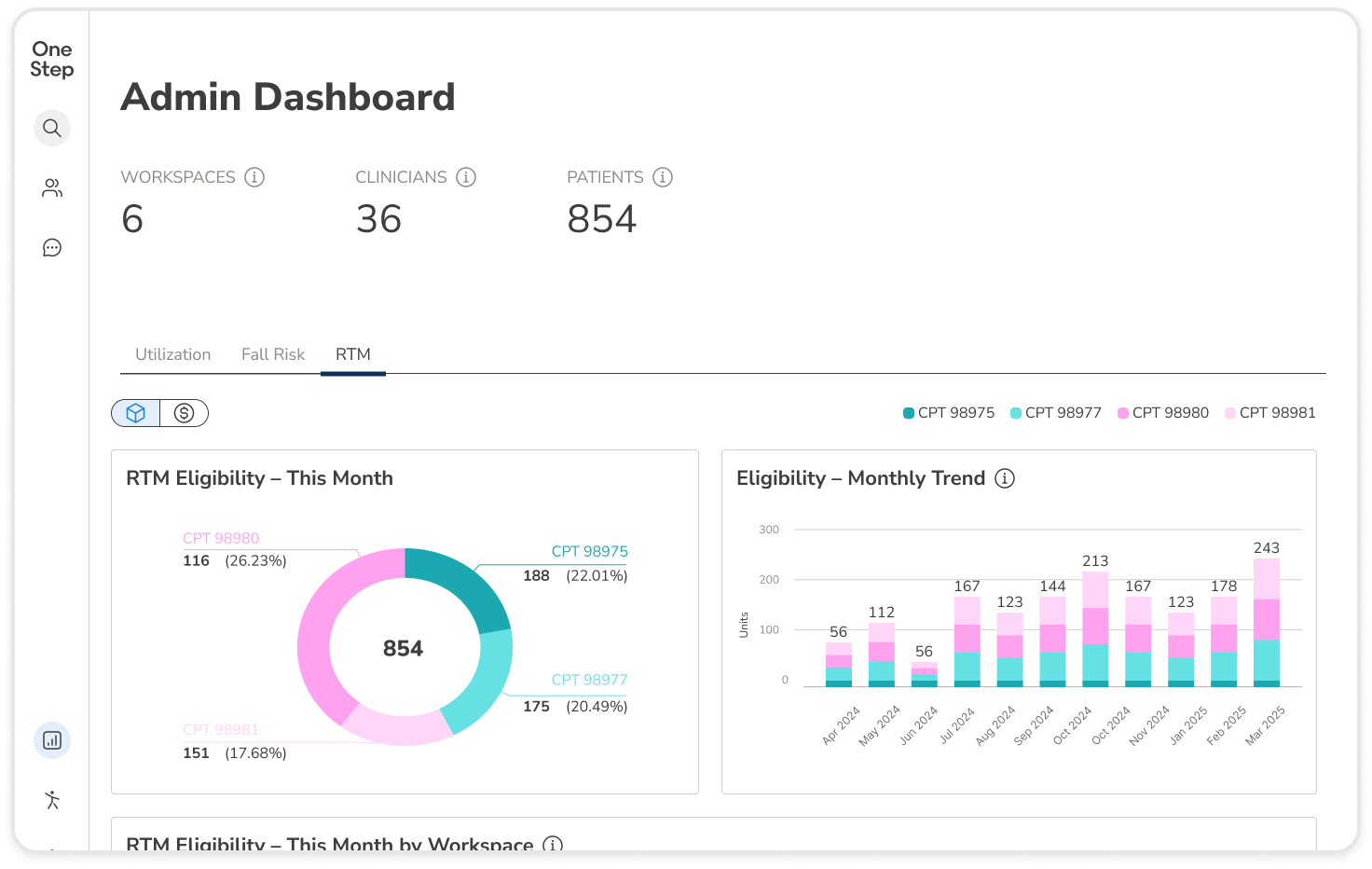Click the donut center total 854
This screenshot has width=1372, height=869.
(403, 648)
